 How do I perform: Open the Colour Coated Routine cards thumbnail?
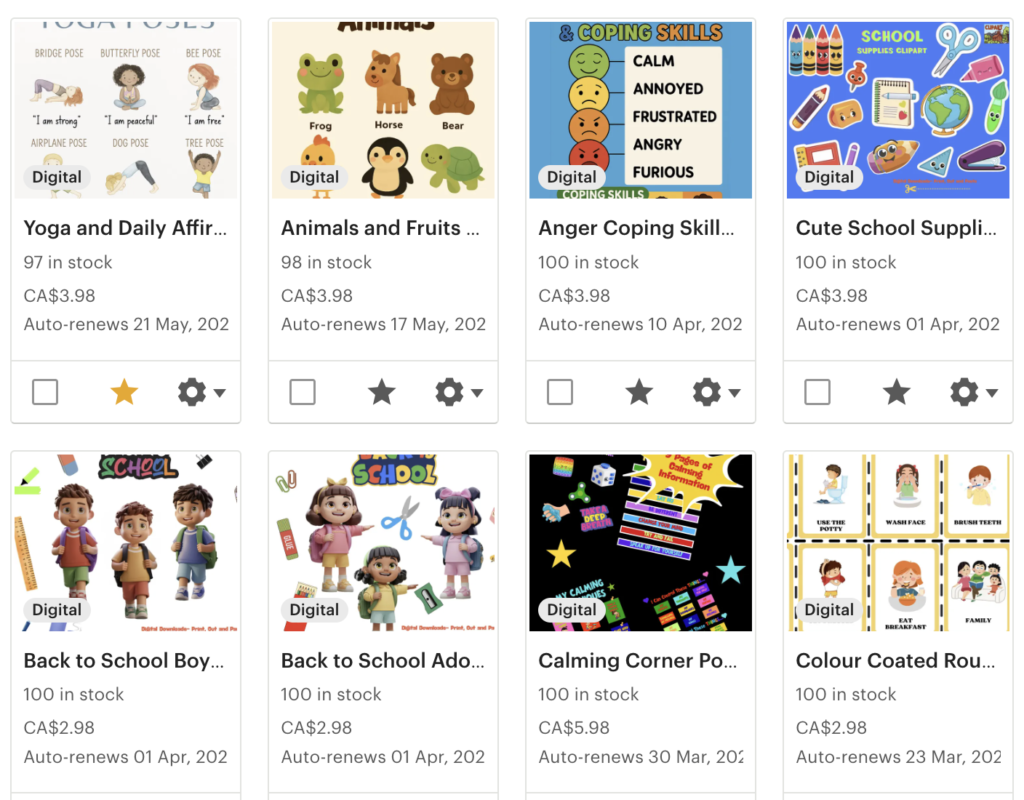click(x=898, y=543)
